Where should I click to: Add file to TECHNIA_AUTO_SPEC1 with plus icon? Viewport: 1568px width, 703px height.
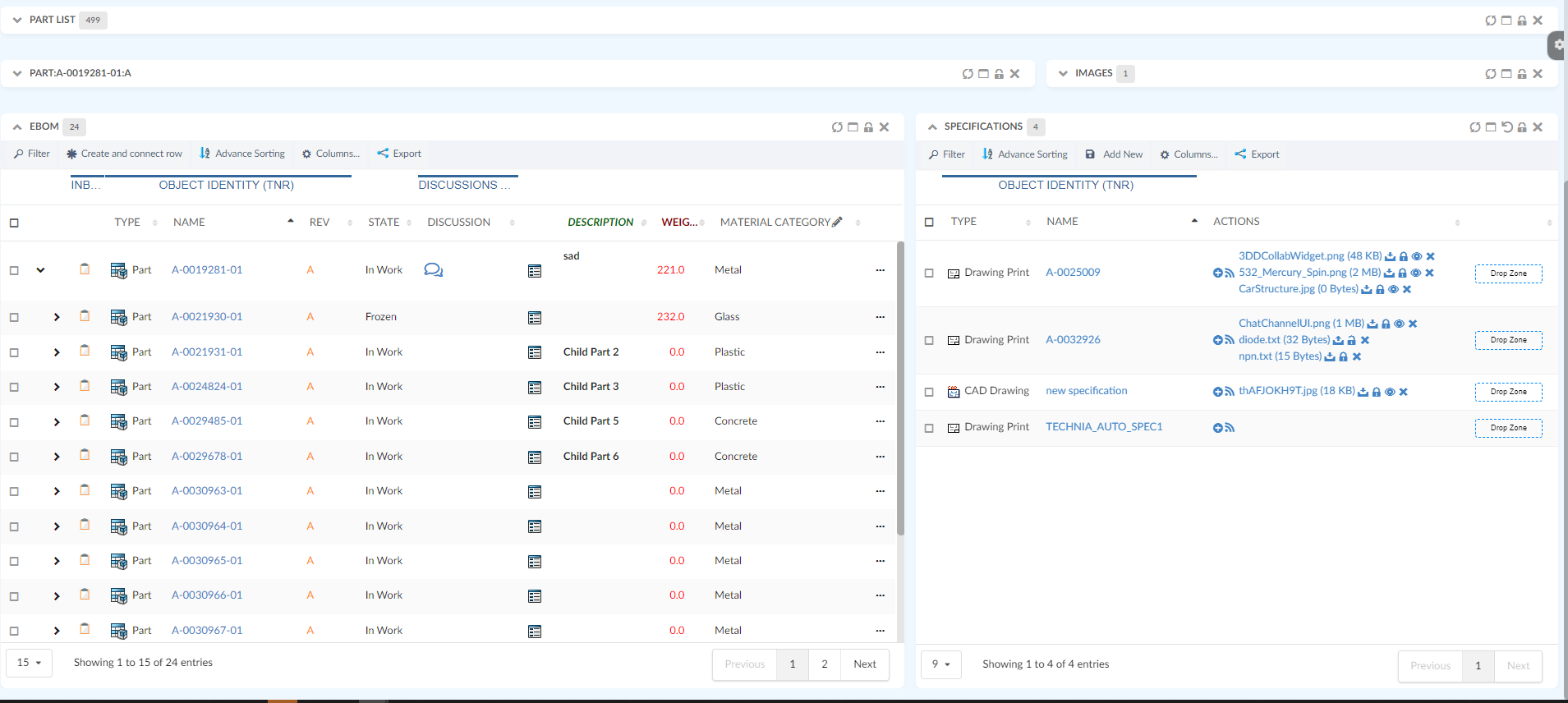tap(1217, 428)
